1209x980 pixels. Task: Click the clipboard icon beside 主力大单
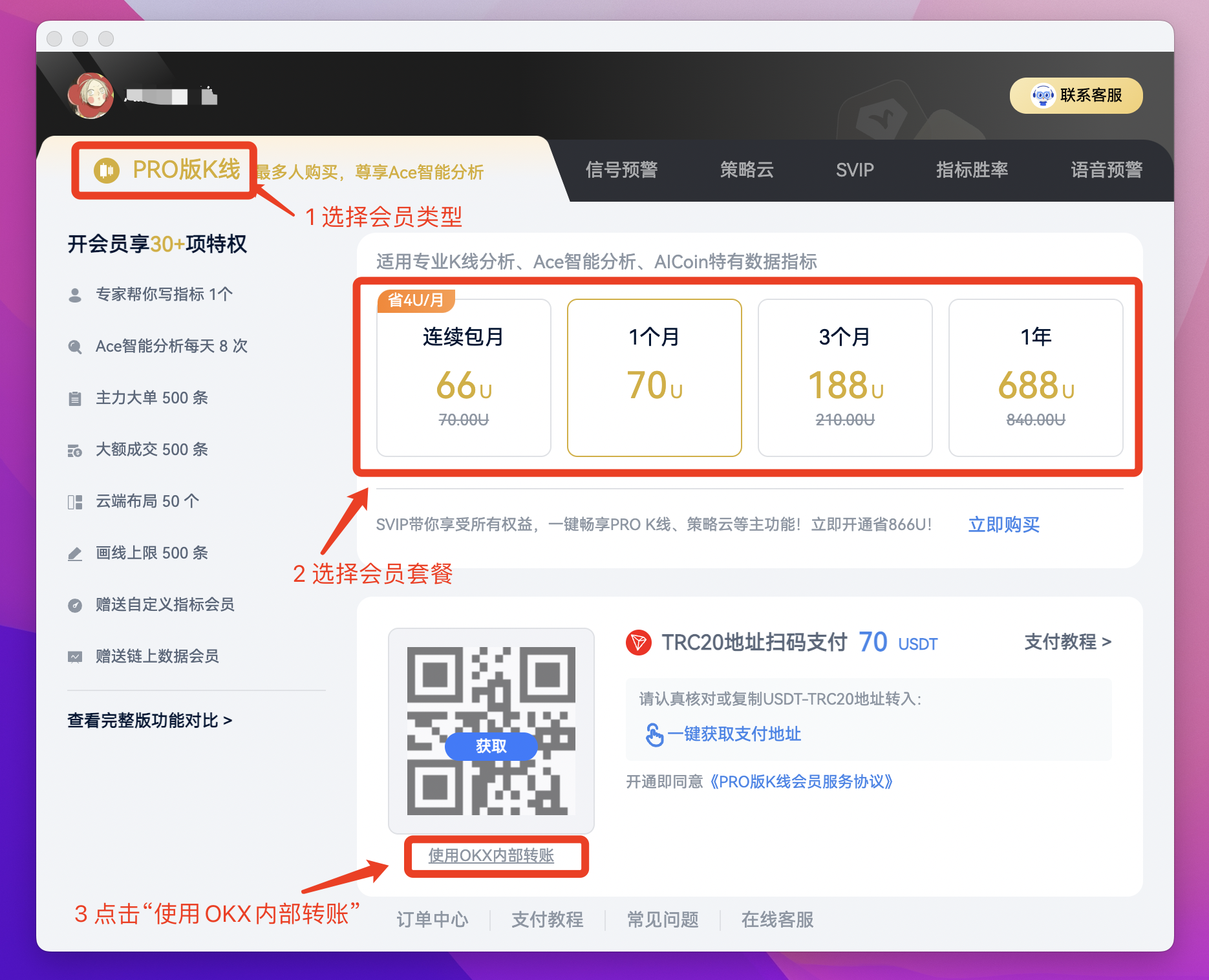pyautogui.click(x=75, y=398)
